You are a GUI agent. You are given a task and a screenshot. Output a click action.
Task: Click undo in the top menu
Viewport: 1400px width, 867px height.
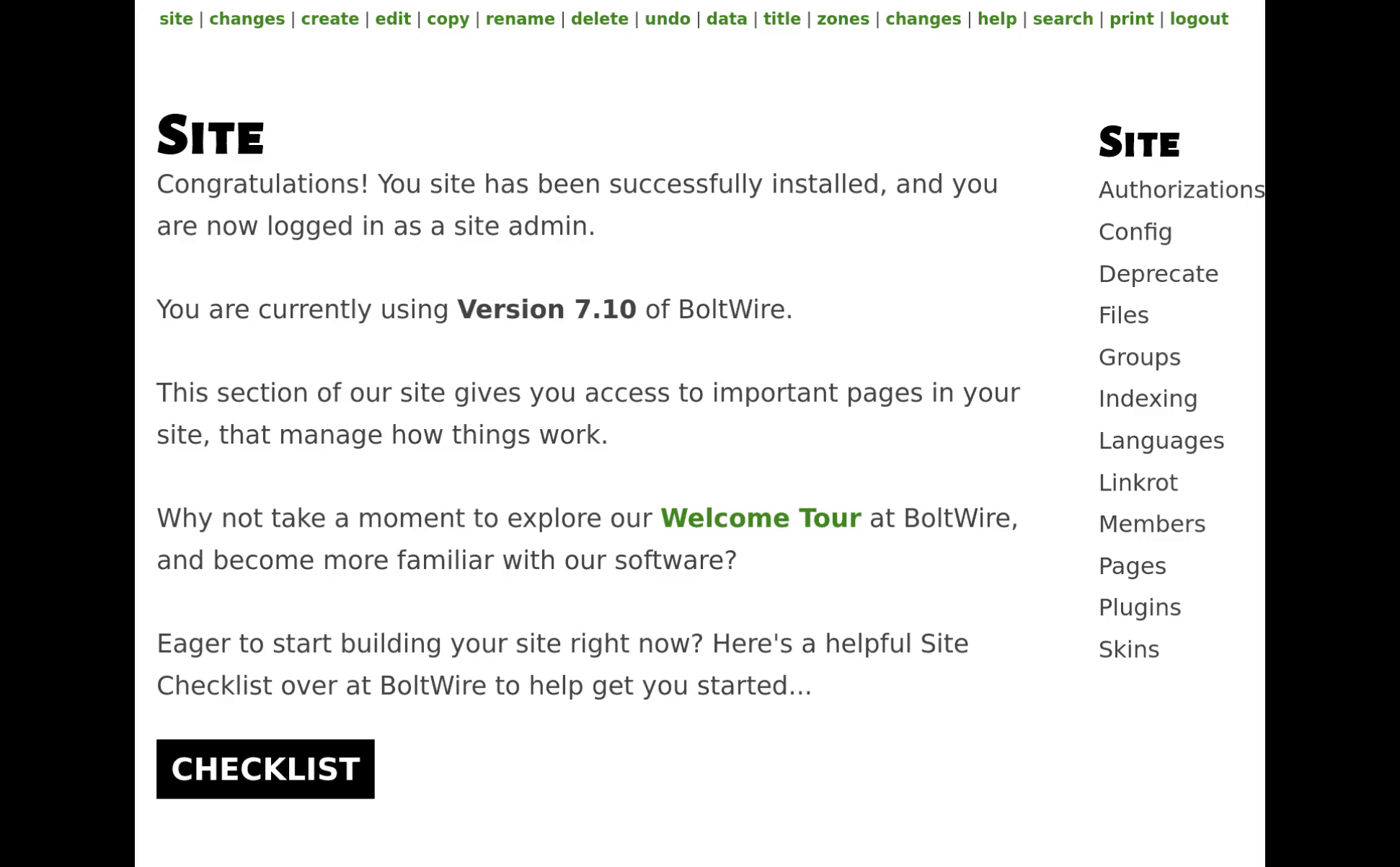click(667, 19)
